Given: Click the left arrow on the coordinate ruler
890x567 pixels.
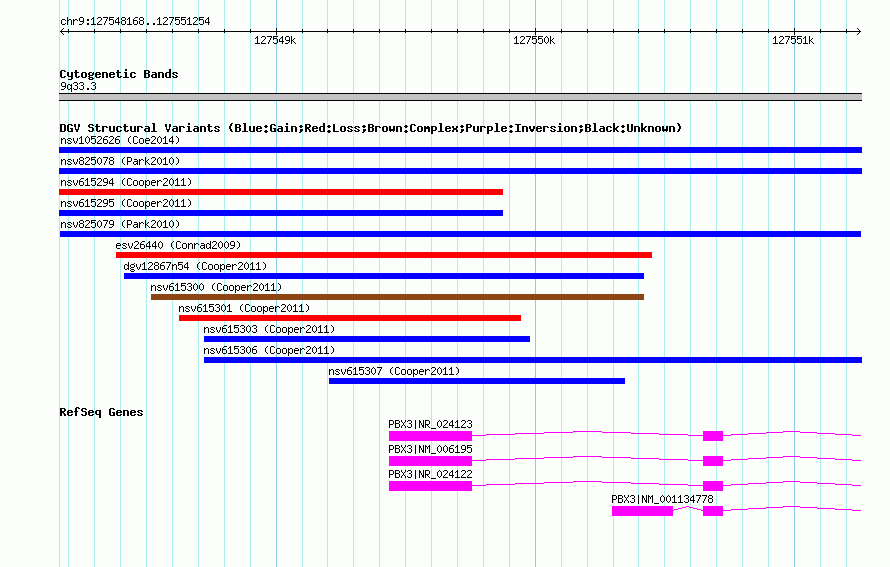Looking at the screenshot, I should [63, 31].
